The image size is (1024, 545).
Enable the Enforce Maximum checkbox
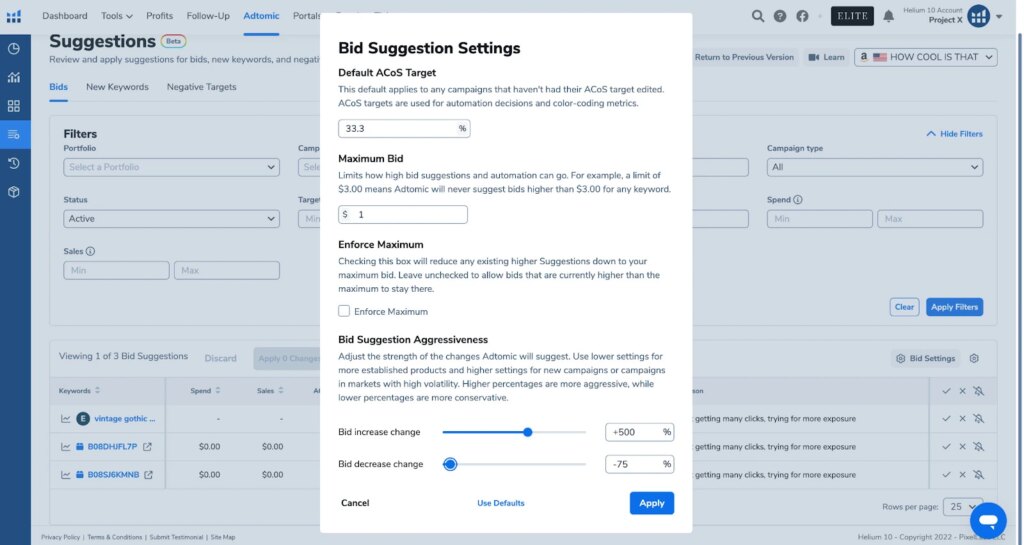pos(344,311)
